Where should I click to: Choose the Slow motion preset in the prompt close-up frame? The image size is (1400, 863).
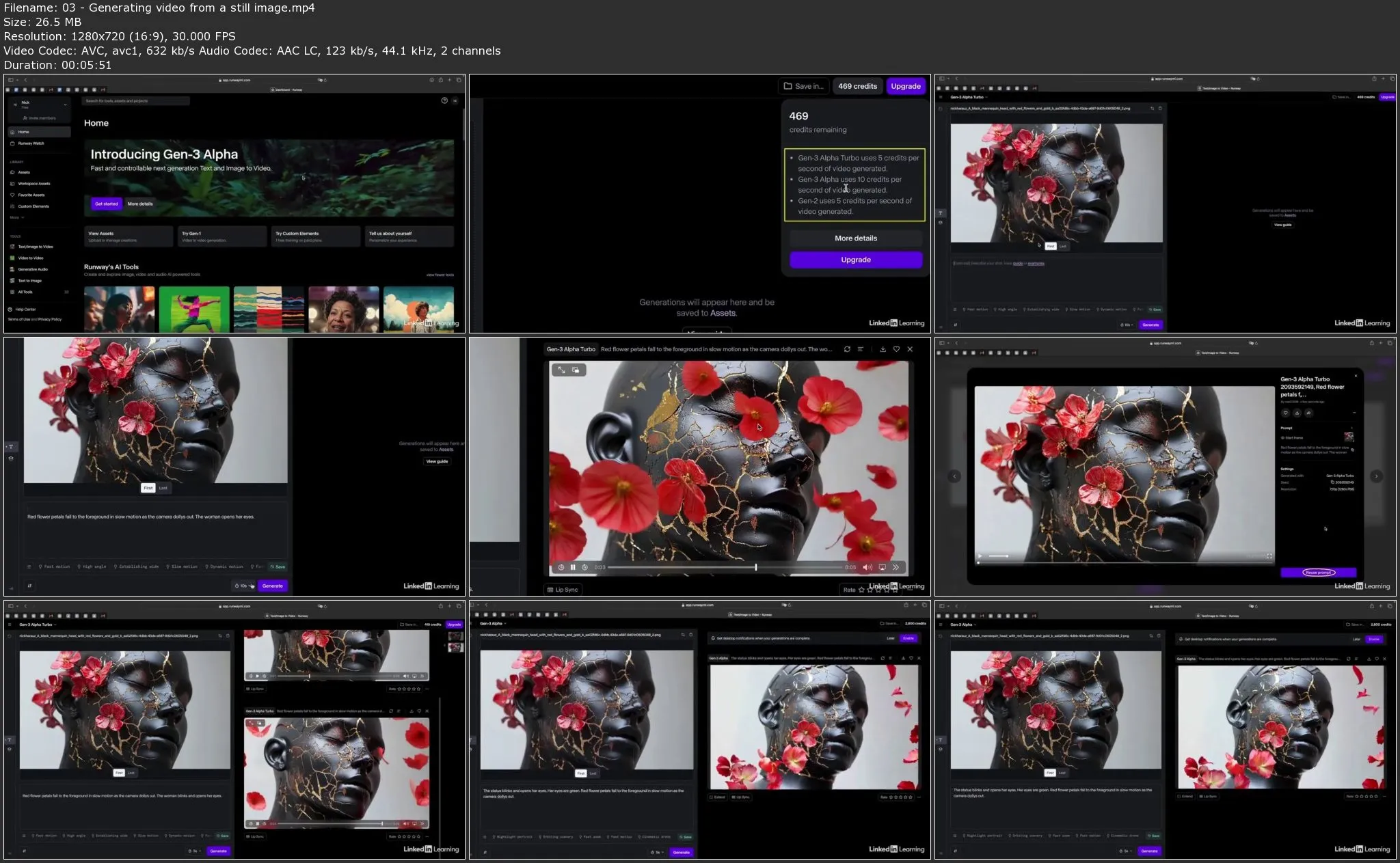[x=183, y=566]
